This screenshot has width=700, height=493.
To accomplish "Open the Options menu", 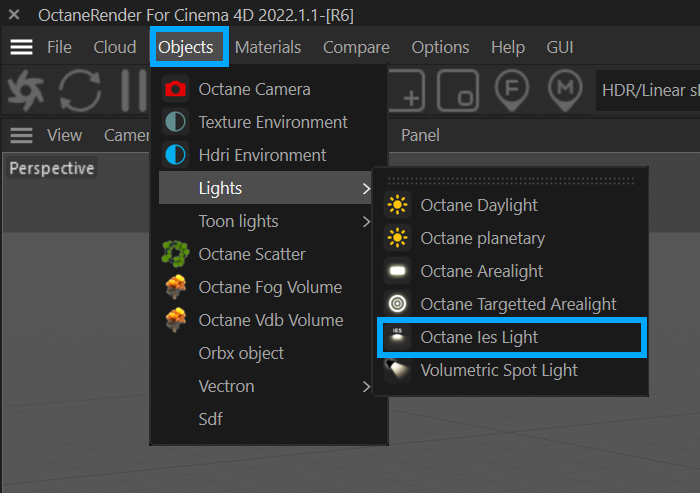I will pyautogui.click(x=440, y=47).
